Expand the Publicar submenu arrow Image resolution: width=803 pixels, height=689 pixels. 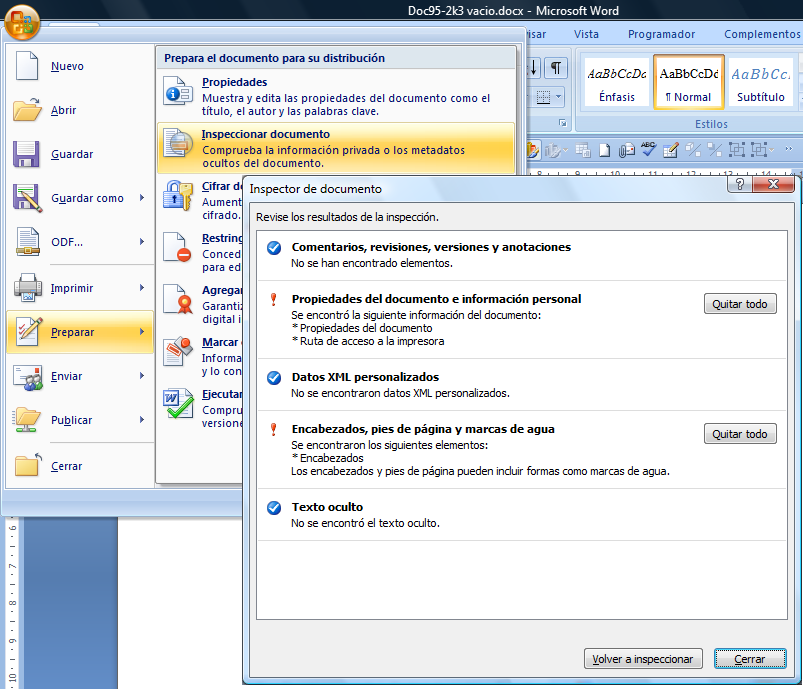[x=142, y=420]
